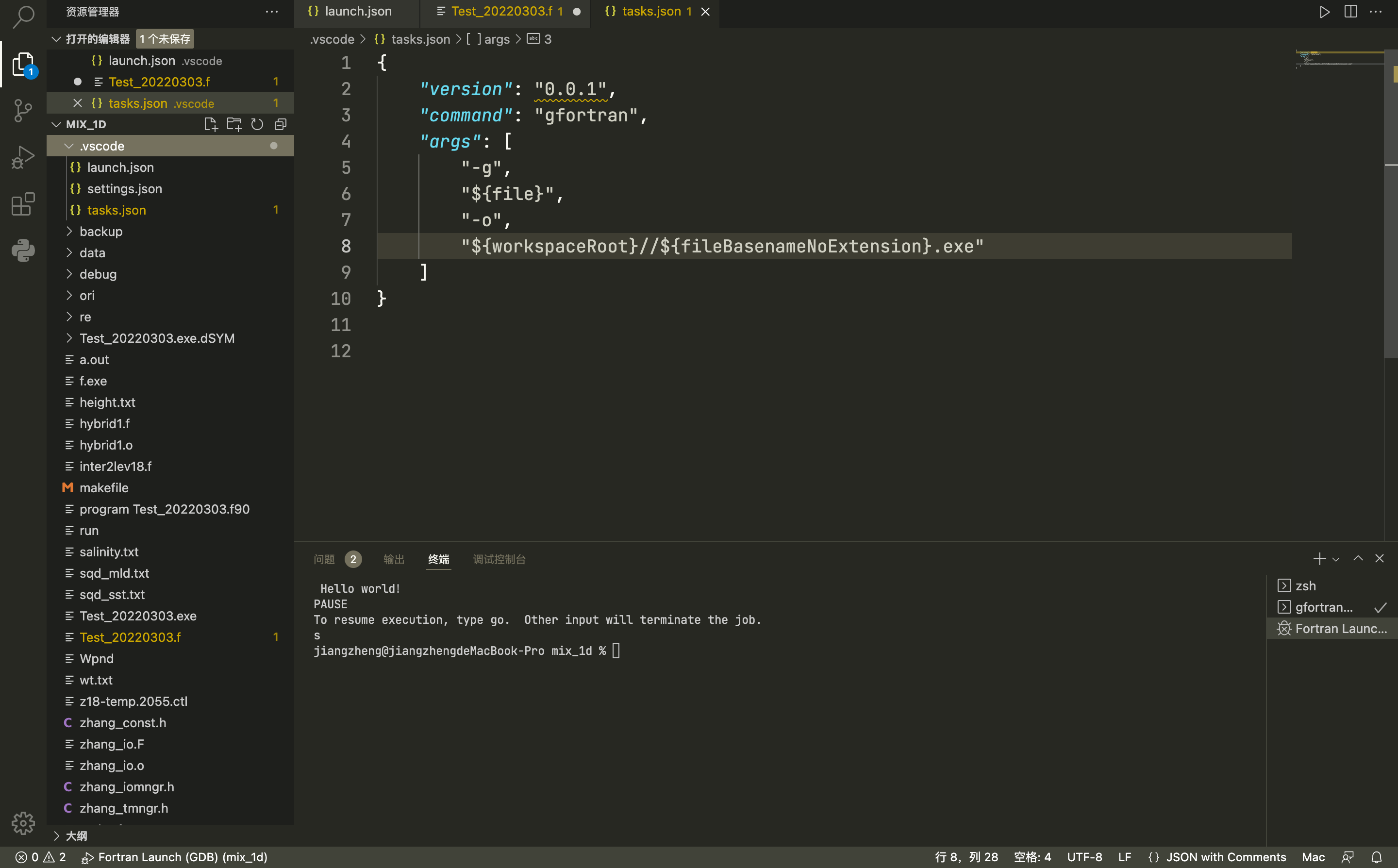Viewport: 1398px width, 868px height.
Task: Open the new terminal launch profile dropdown
Action: pyautogui.click(x=1335, y=559)
